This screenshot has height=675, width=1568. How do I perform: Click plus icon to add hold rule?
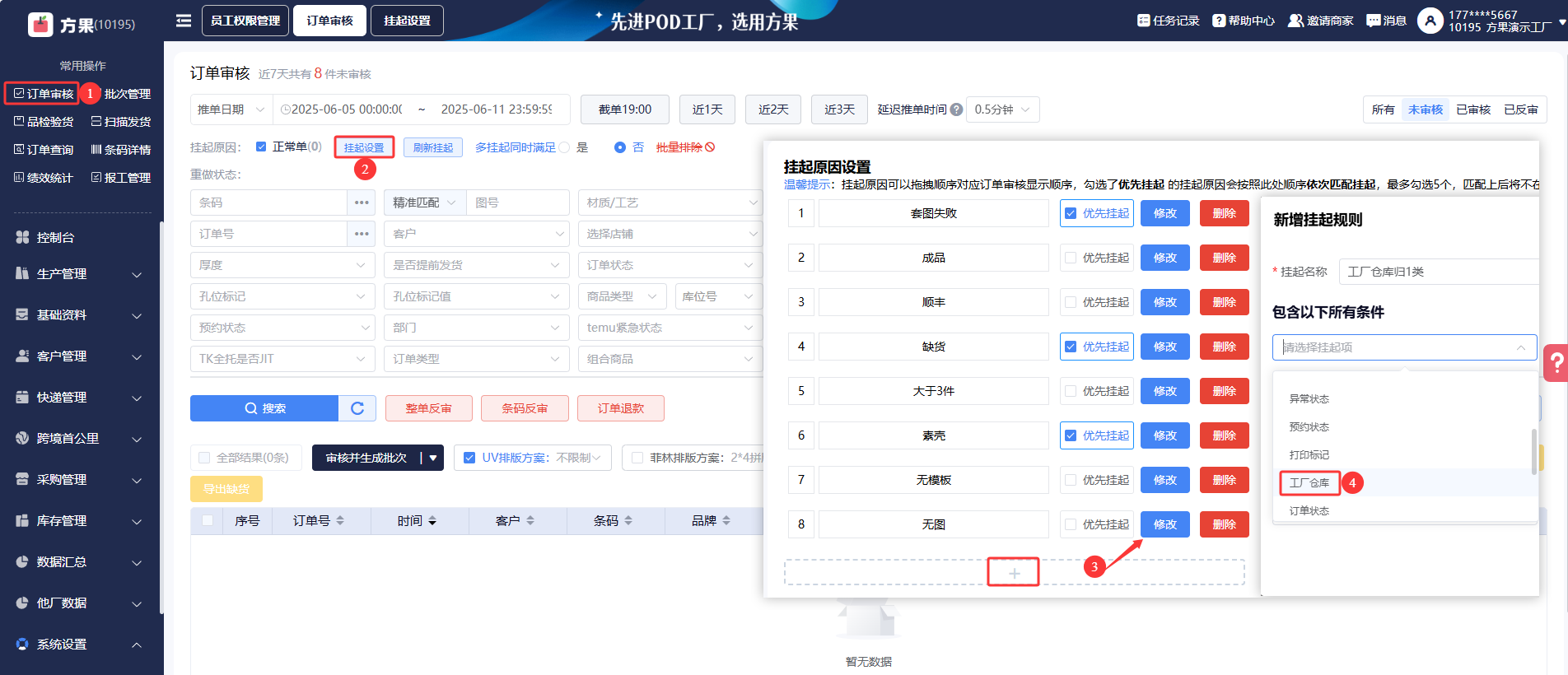click(1014, 572)
